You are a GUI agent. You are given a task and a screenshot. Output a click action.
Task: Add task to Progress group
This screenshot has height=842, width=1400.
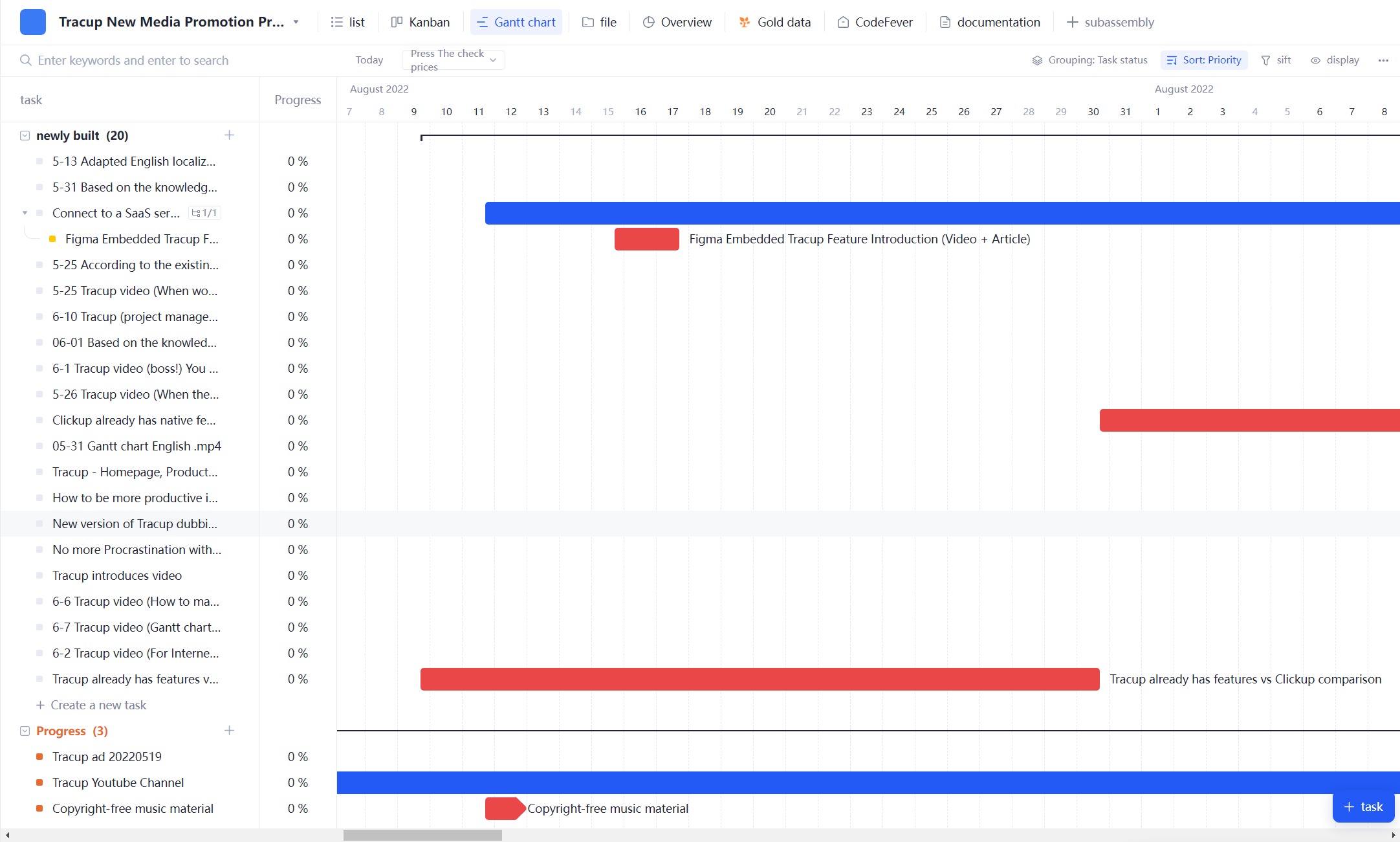tap(229, 731)
